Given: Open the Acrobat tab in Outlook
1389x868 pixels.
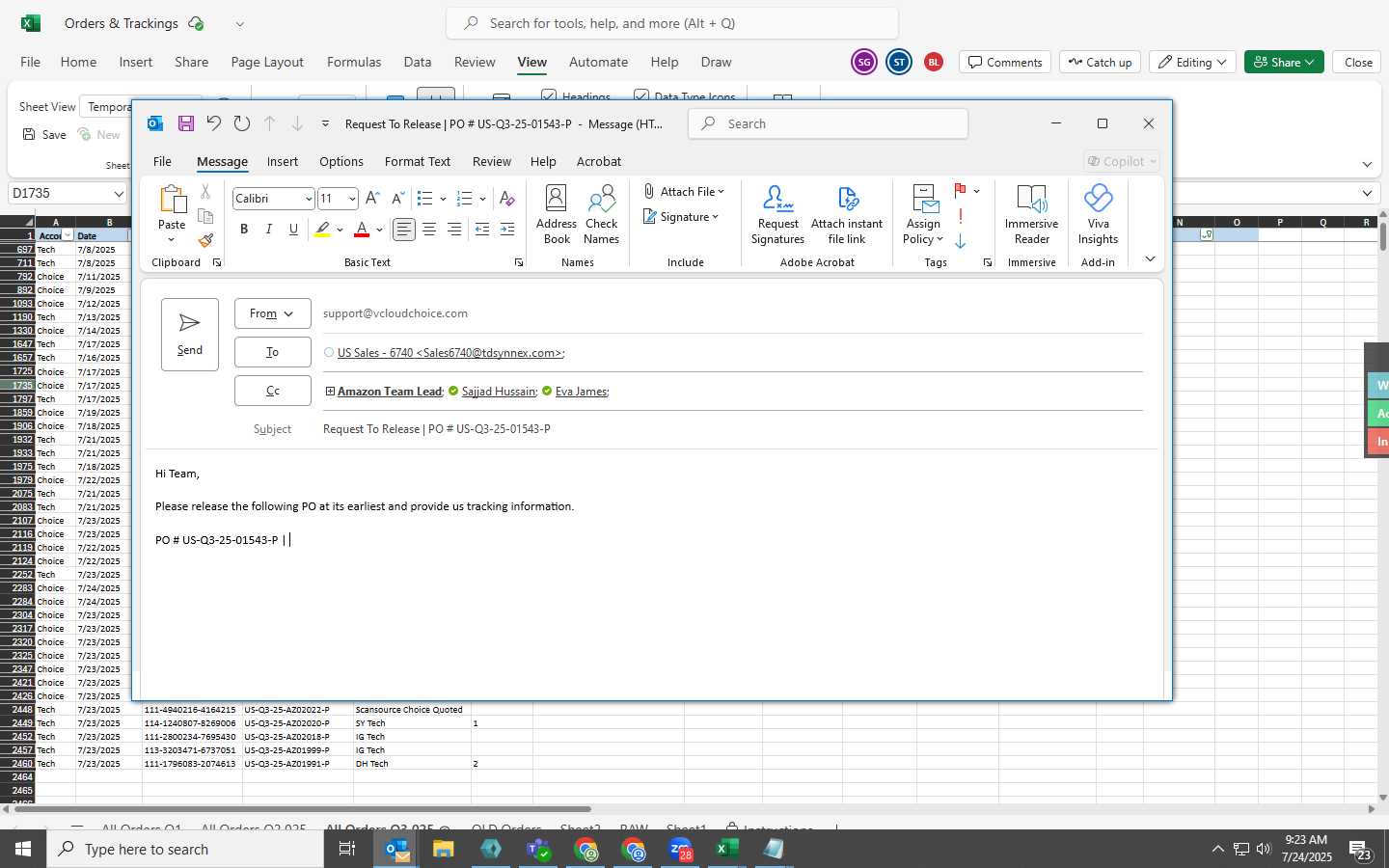Looking at the screenshot, I should 599,161.
